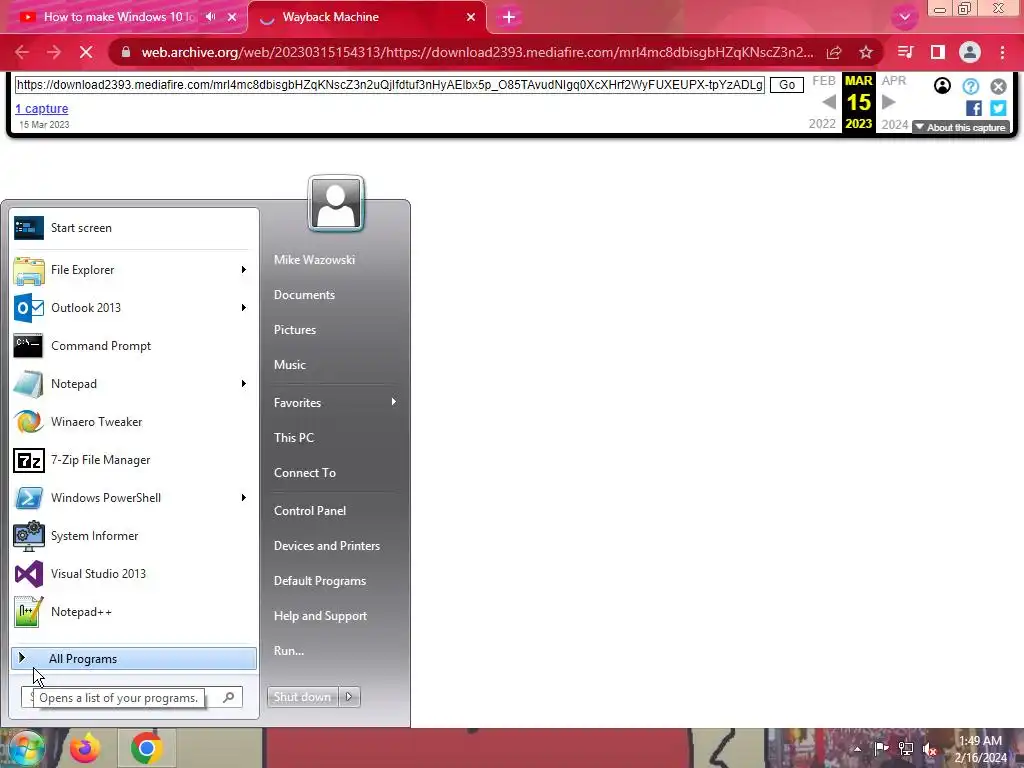This screenshot has width=1024, height=768.
Task: Click the user account picture
Action: [x=336, y=204]
